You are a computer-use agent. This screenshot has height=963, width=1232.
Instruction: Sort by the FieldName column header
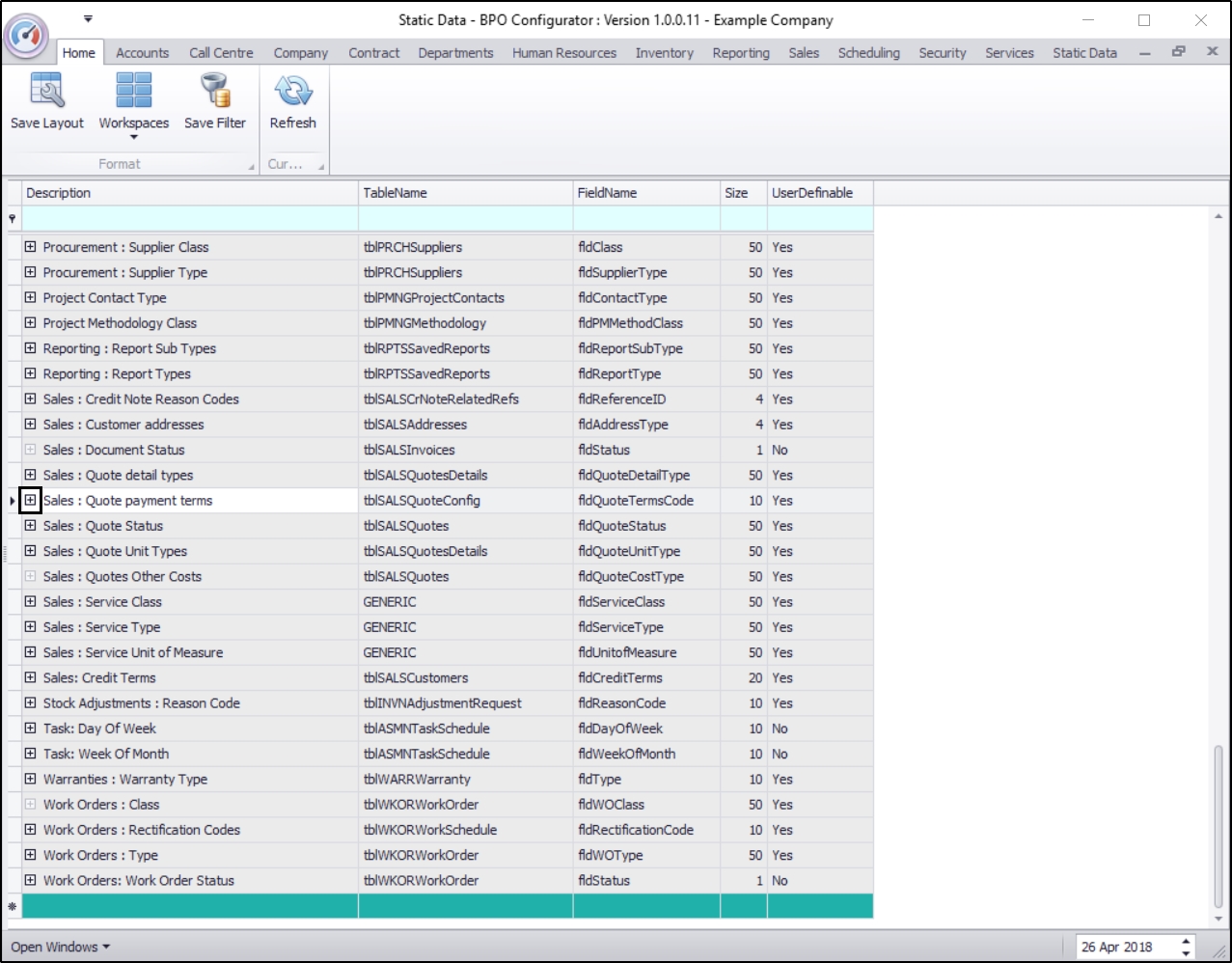(x=646, y=193)
